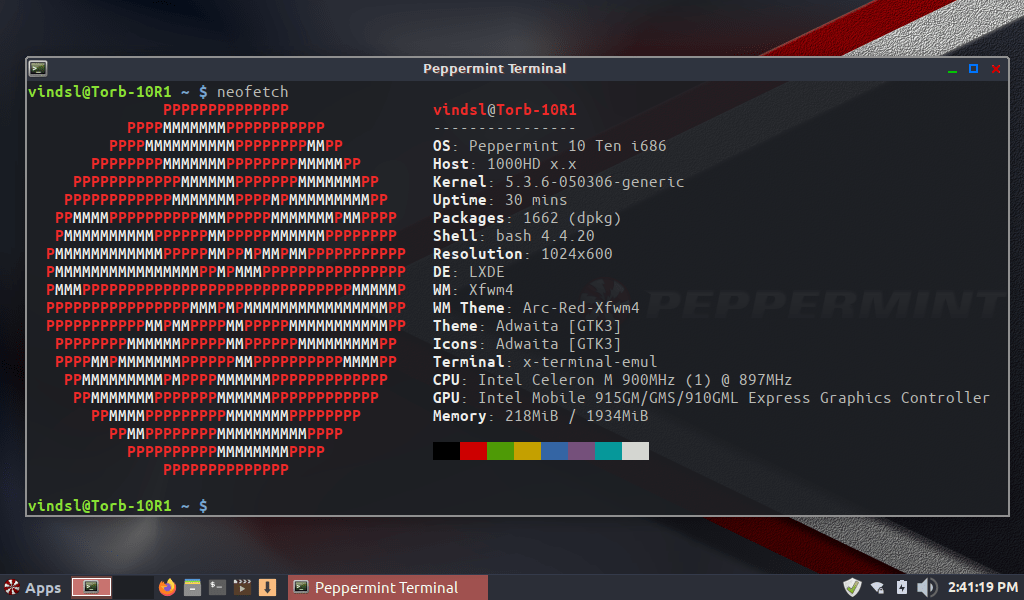Click Packages '1662 (dpkg)' value
The height and width of the screenshot is (600, 1024).
[x=572, y=218]
